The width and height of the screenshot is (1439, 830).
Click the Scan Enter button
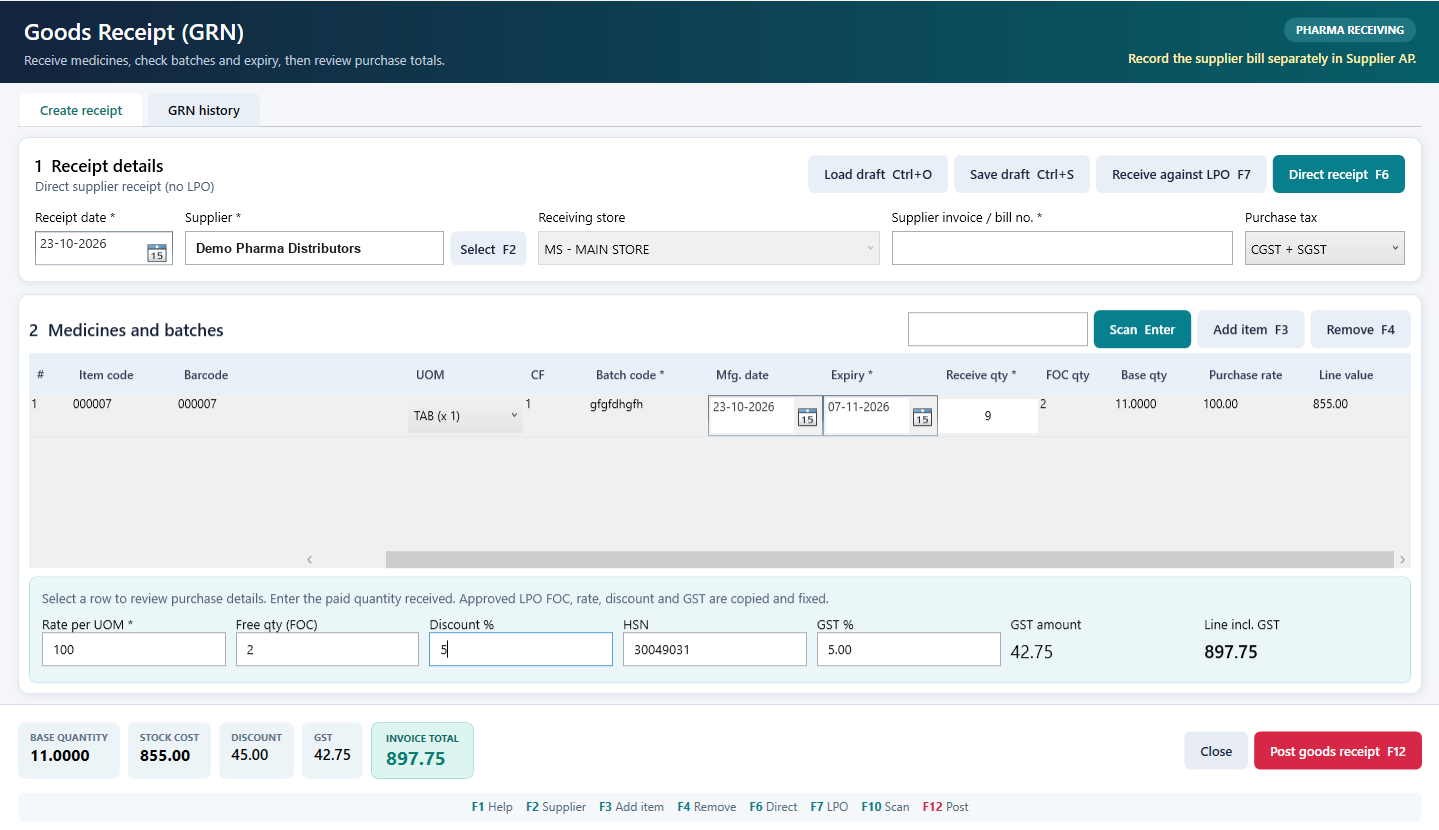click(1142, 329)
